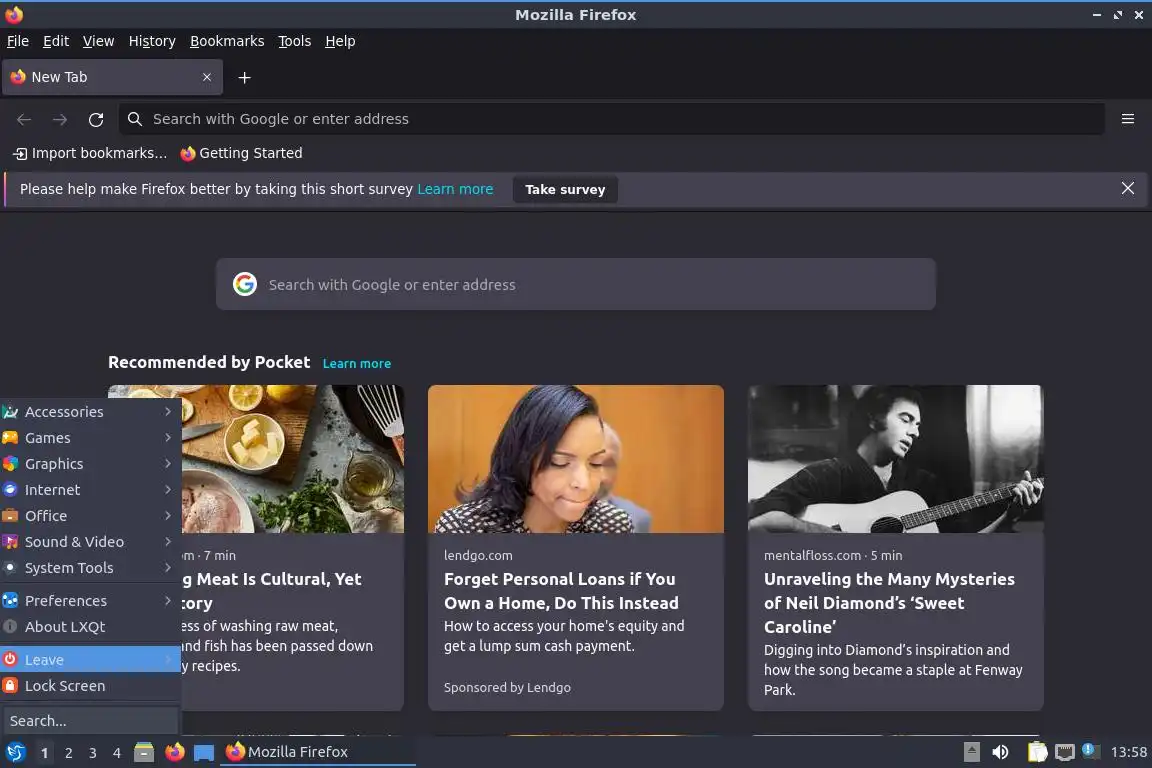Open the Tools menu
Image resolution: width=1152 pixels, height=768 pixels.
coord(295,41)
